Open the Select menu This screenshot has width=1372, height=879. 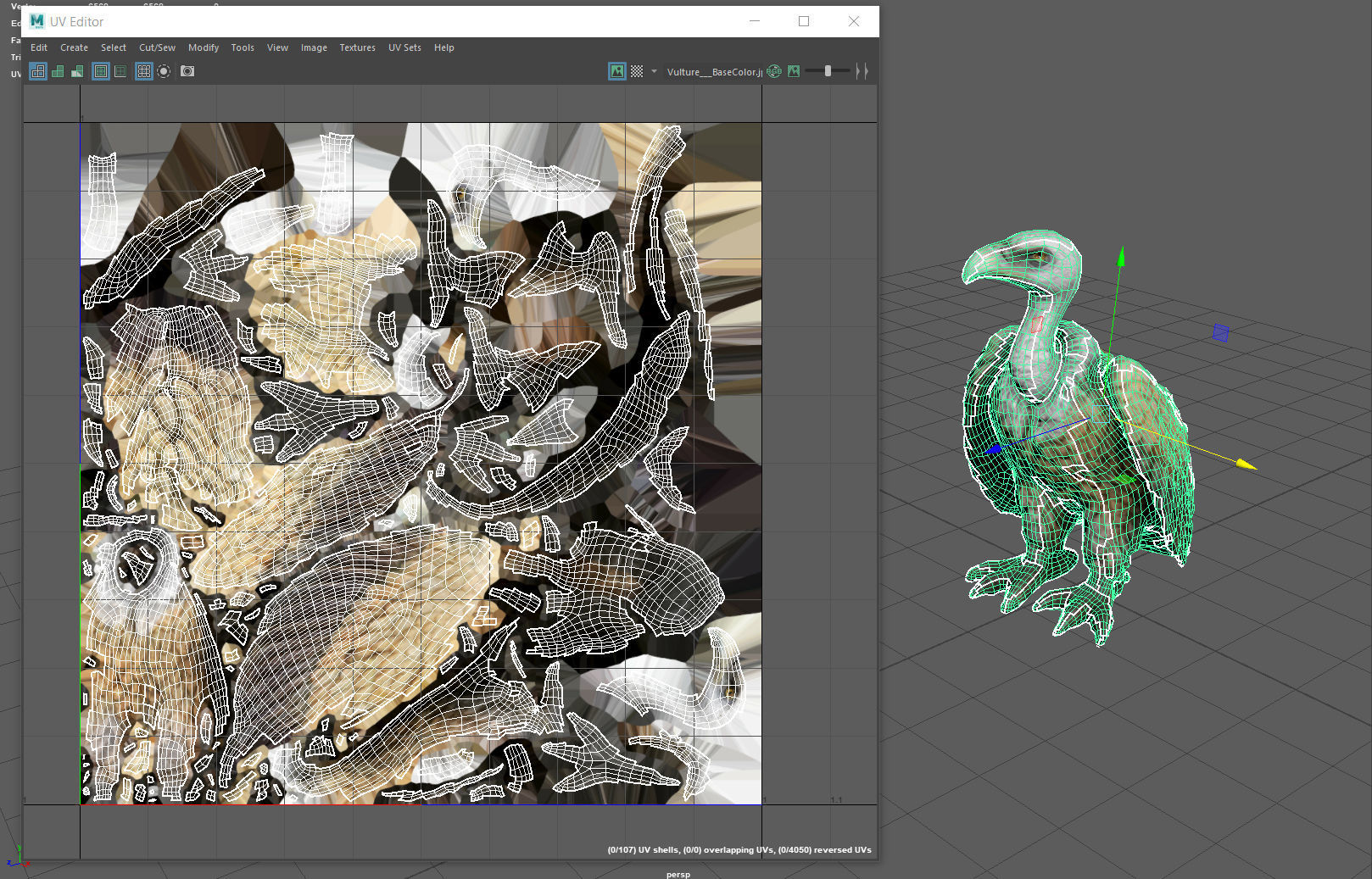point(114,47)
